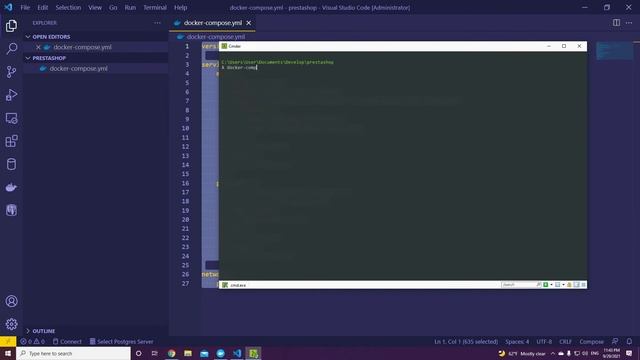Open the Go menu

[x=113, y=7]
